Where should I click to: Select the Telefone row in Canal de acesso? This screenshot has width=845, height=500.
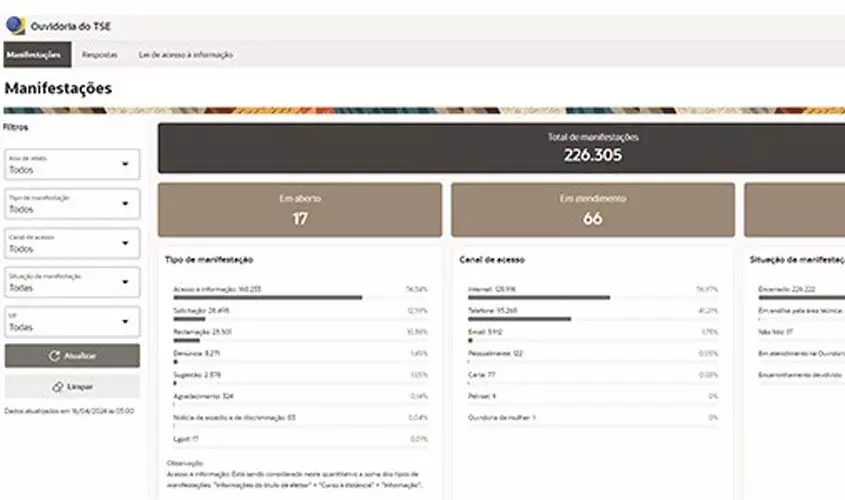pos(593,314)
